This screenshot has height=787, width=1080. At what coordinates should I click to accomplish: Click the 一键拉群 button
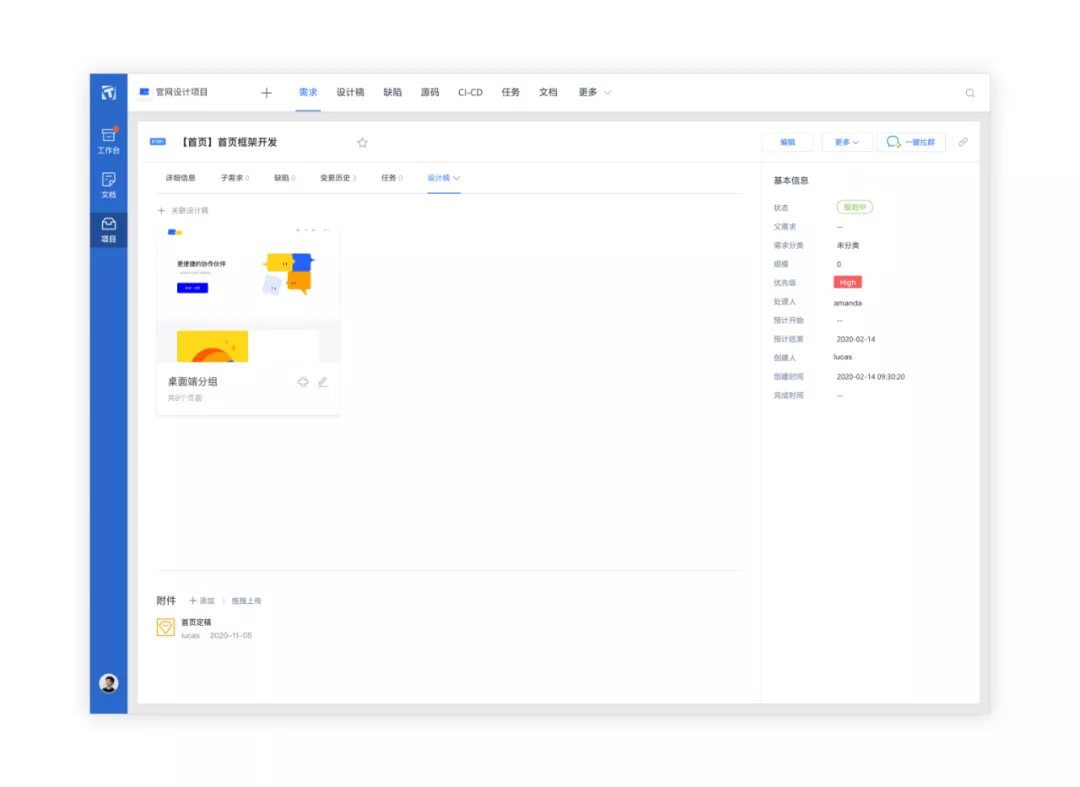point(911,143)
